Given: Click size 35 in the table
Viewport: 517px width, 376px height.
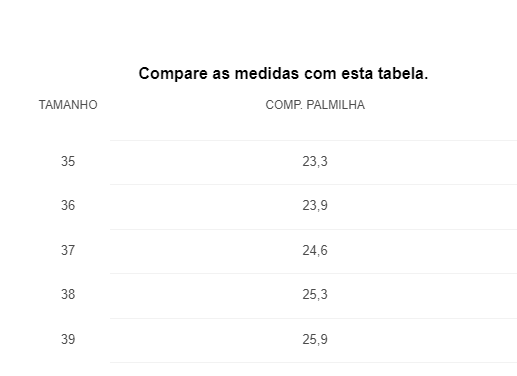Looking at the screenshot, I should (68, 161).
